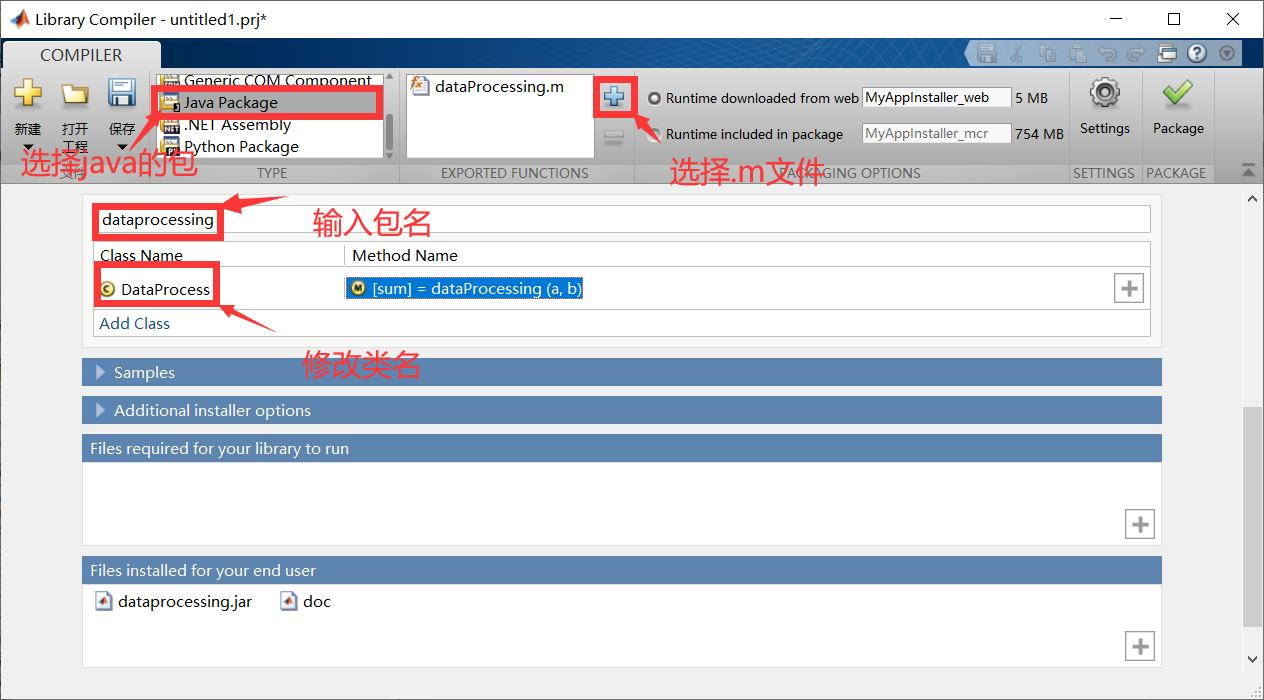
Task: Select the doc file entry
Action: point(306,601)
